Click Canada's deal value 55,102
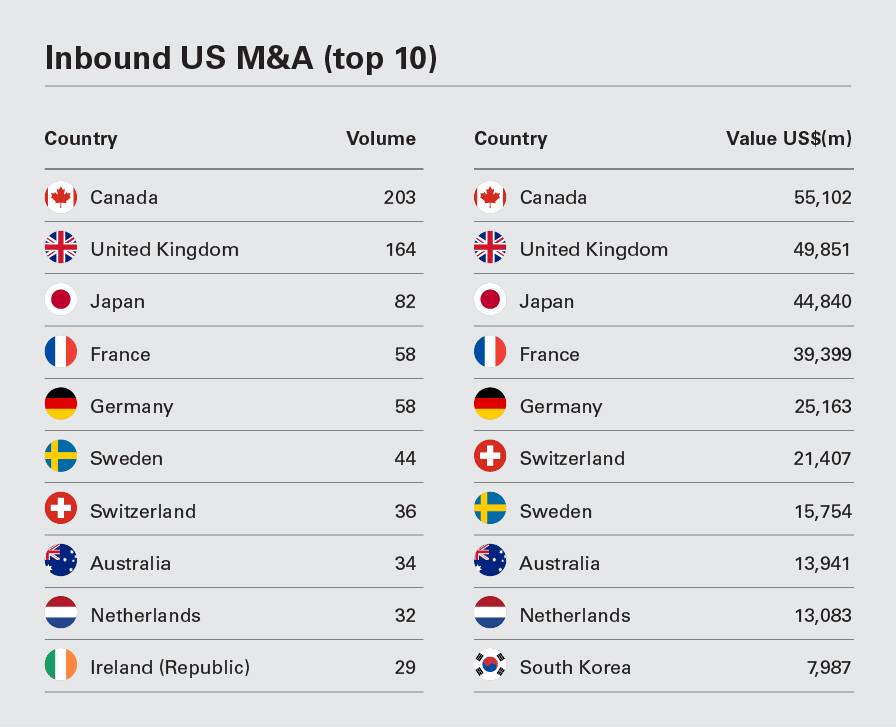Viewport: 896px width, 727px height. point(822,197)
